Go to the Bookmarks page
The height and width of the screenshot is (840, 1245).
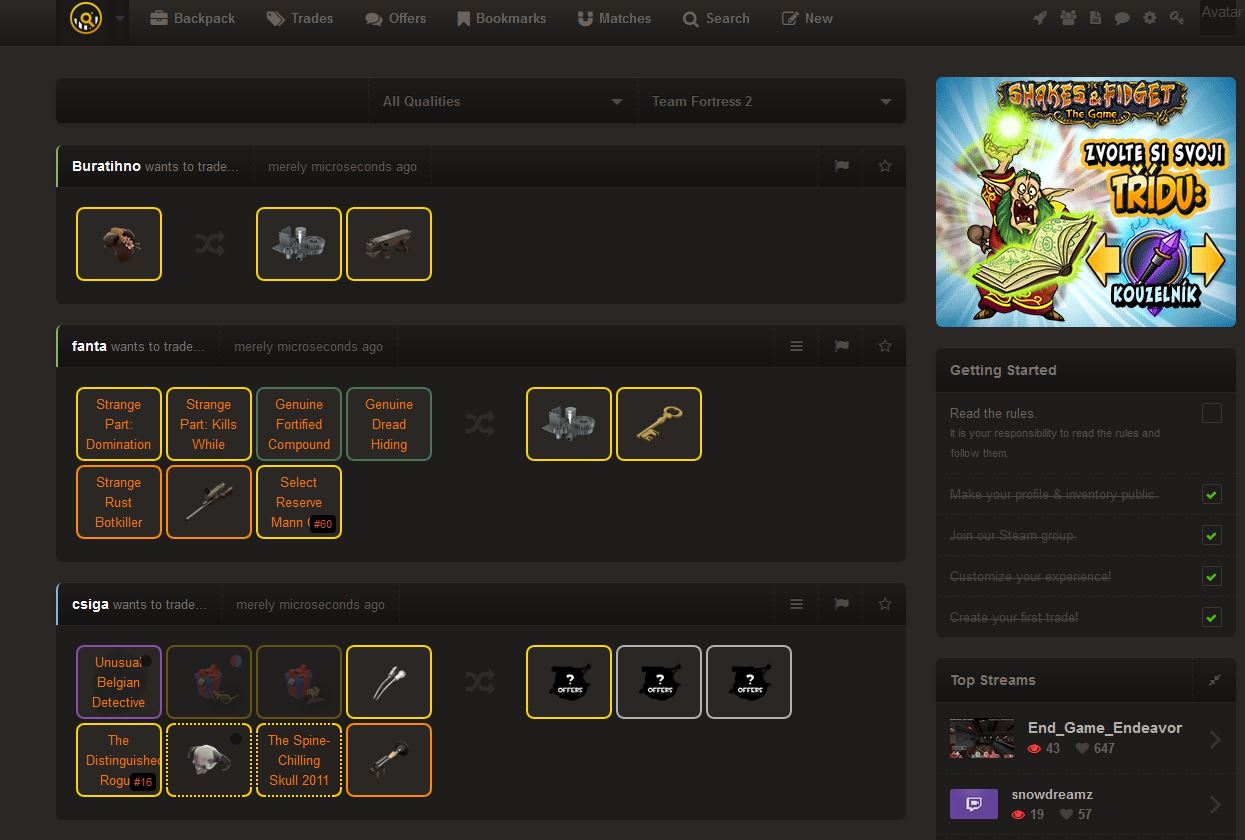click(501, 18)
